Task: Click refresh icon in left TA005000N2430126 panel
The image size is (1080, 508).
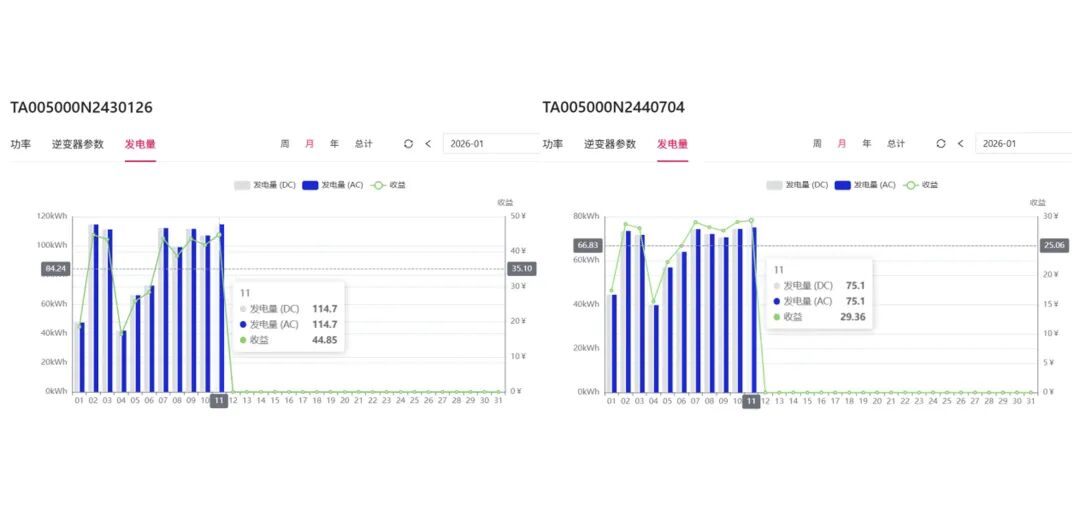Action: click(408, 144)
